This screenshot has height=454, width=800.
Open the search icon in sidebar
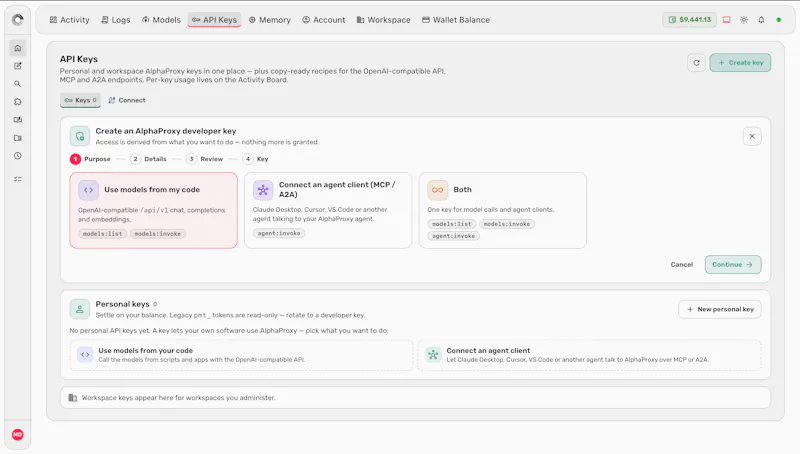(18, 84)
